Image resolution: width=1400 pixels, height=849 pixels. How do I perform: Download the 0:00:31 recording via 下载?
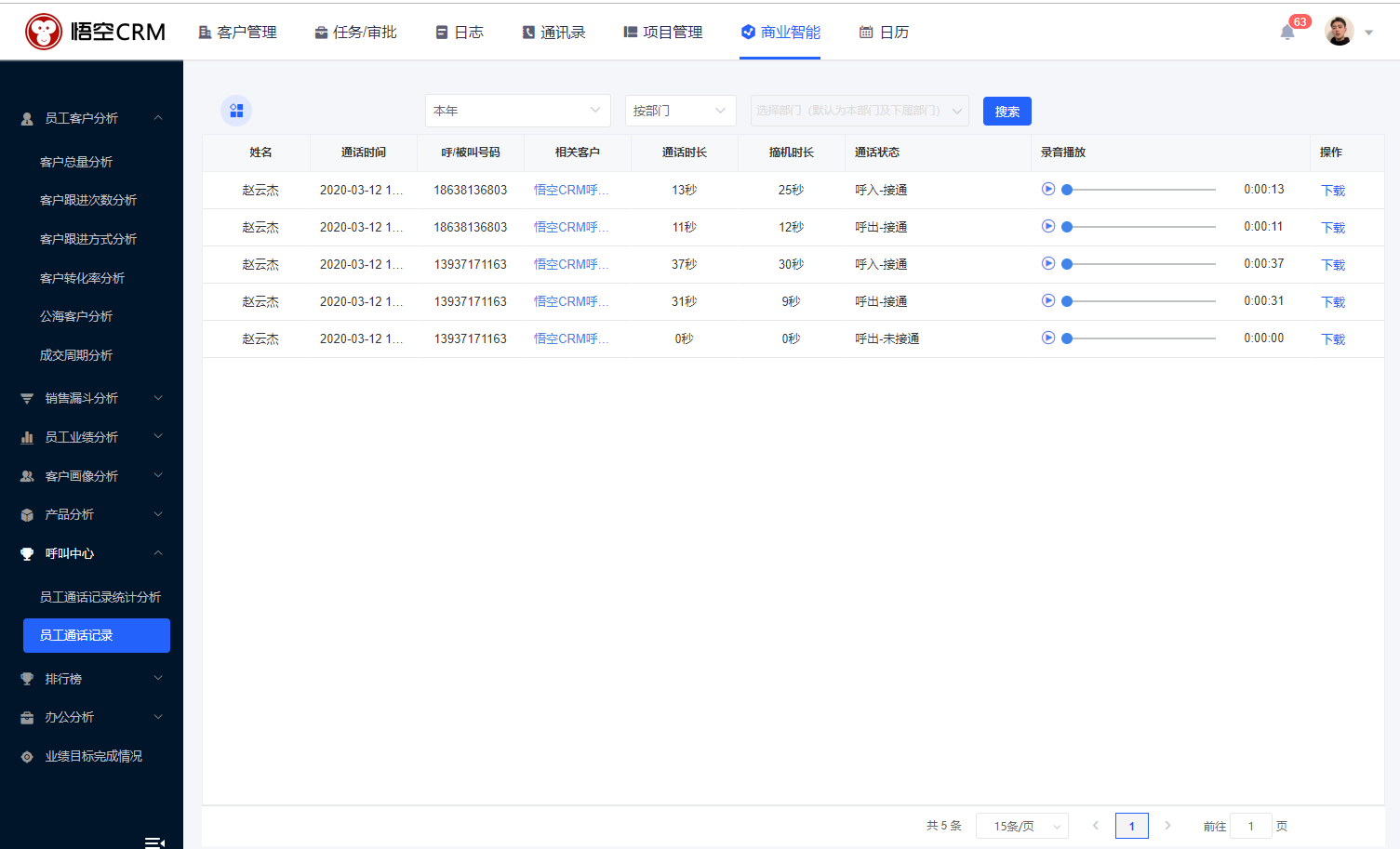pyautogui.click(x=1333, y=302)
